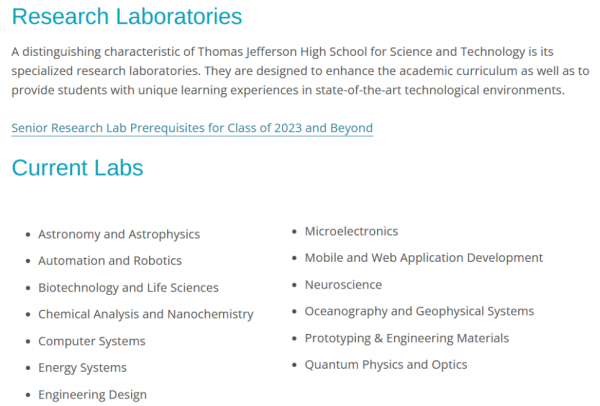Click Engineering Design lab item
Viewport: 600px width, 406px height.
tap(92, 395)
